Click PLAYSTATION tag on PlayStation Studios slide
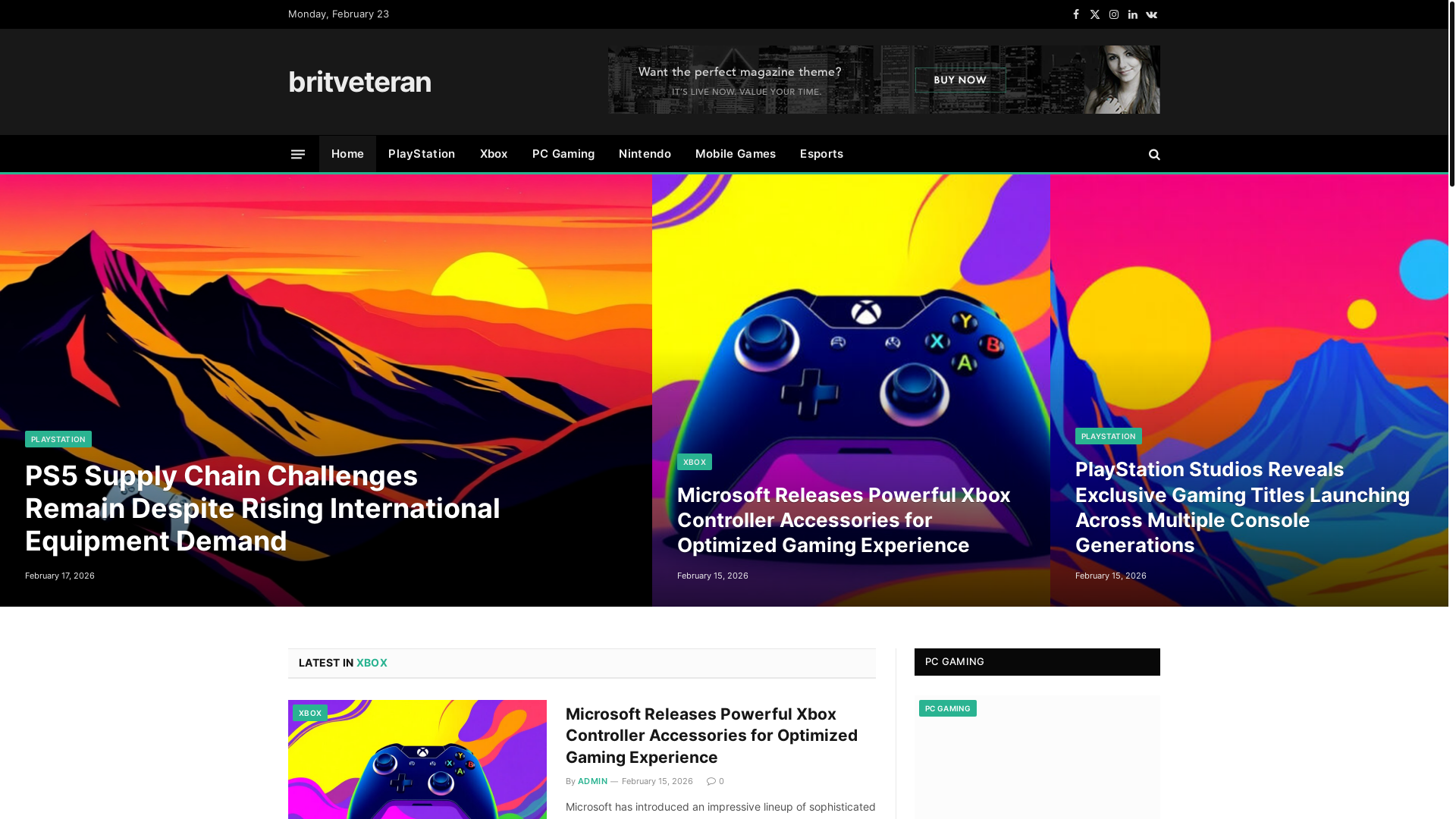1456x819 pixels. 1108,436
